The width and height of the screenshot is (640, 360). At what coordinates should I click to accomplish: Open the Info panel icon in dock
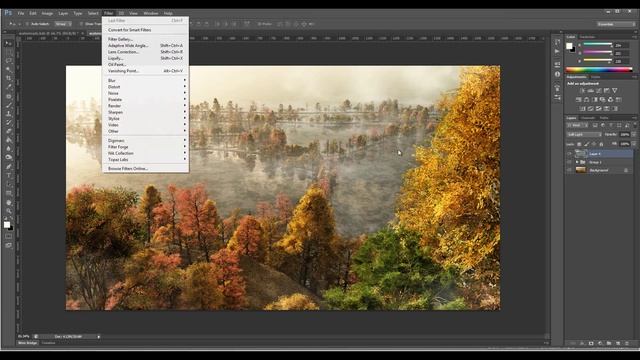[558, 74]
